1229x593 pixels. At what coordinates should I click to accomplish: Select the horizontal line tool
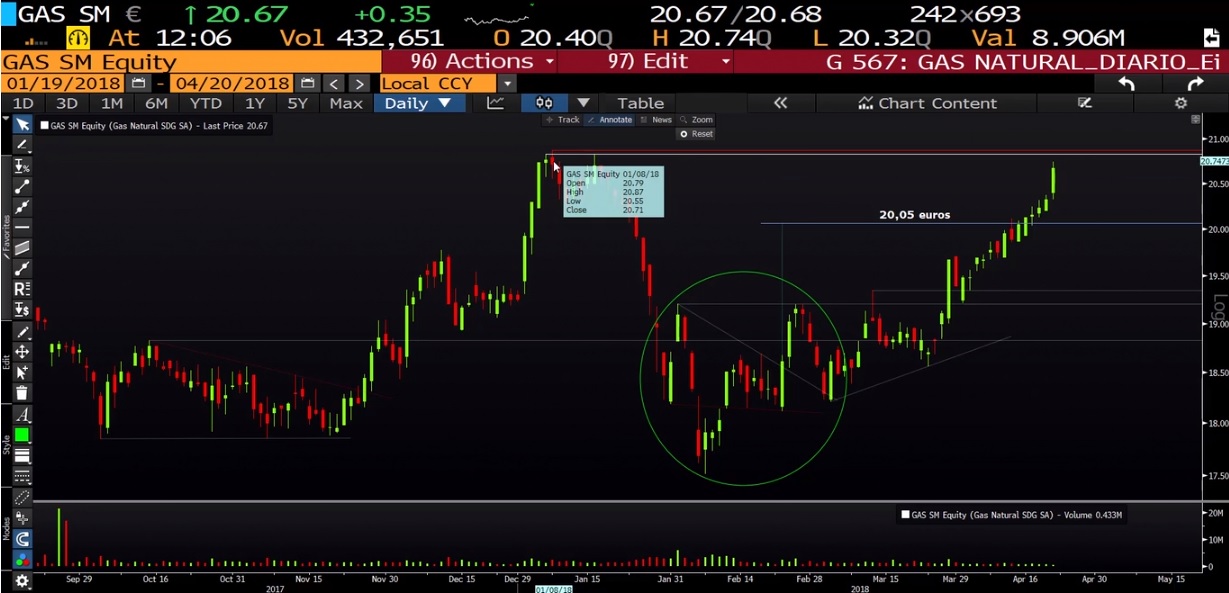pyautogui.click(x=21, y=227)
